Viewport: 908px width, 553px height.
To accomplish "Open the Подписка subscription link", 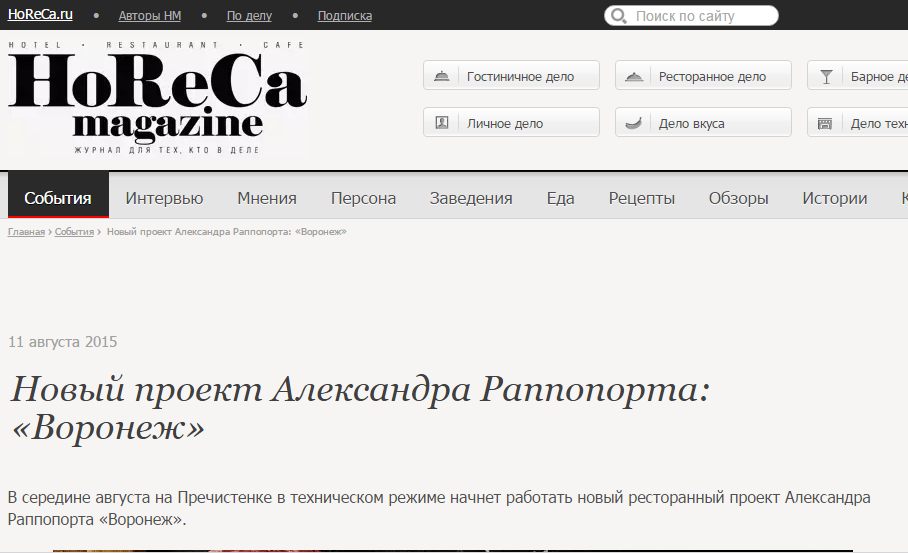I will tap(345, 16).
